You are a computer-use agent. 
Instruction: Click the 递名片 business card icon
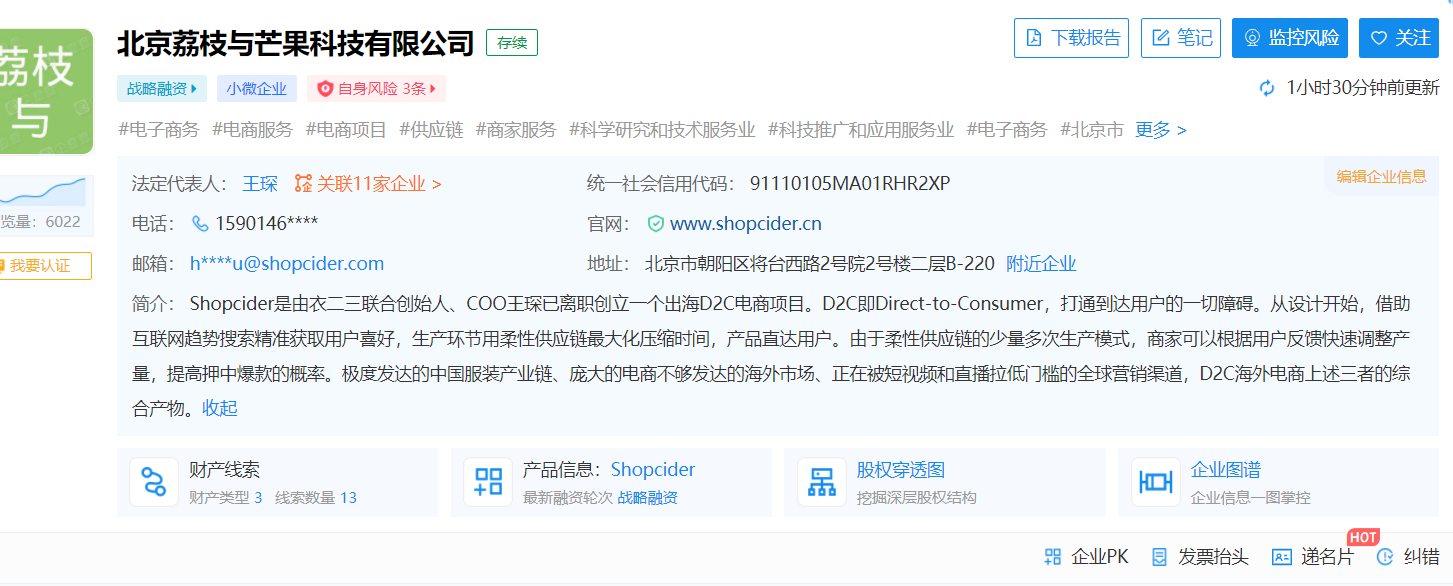click(1283, 556)
